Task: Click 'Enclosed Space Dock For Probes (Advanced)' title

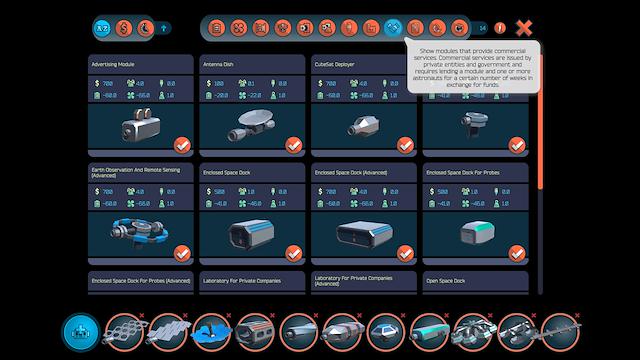Action: click(x=141, y=281)
